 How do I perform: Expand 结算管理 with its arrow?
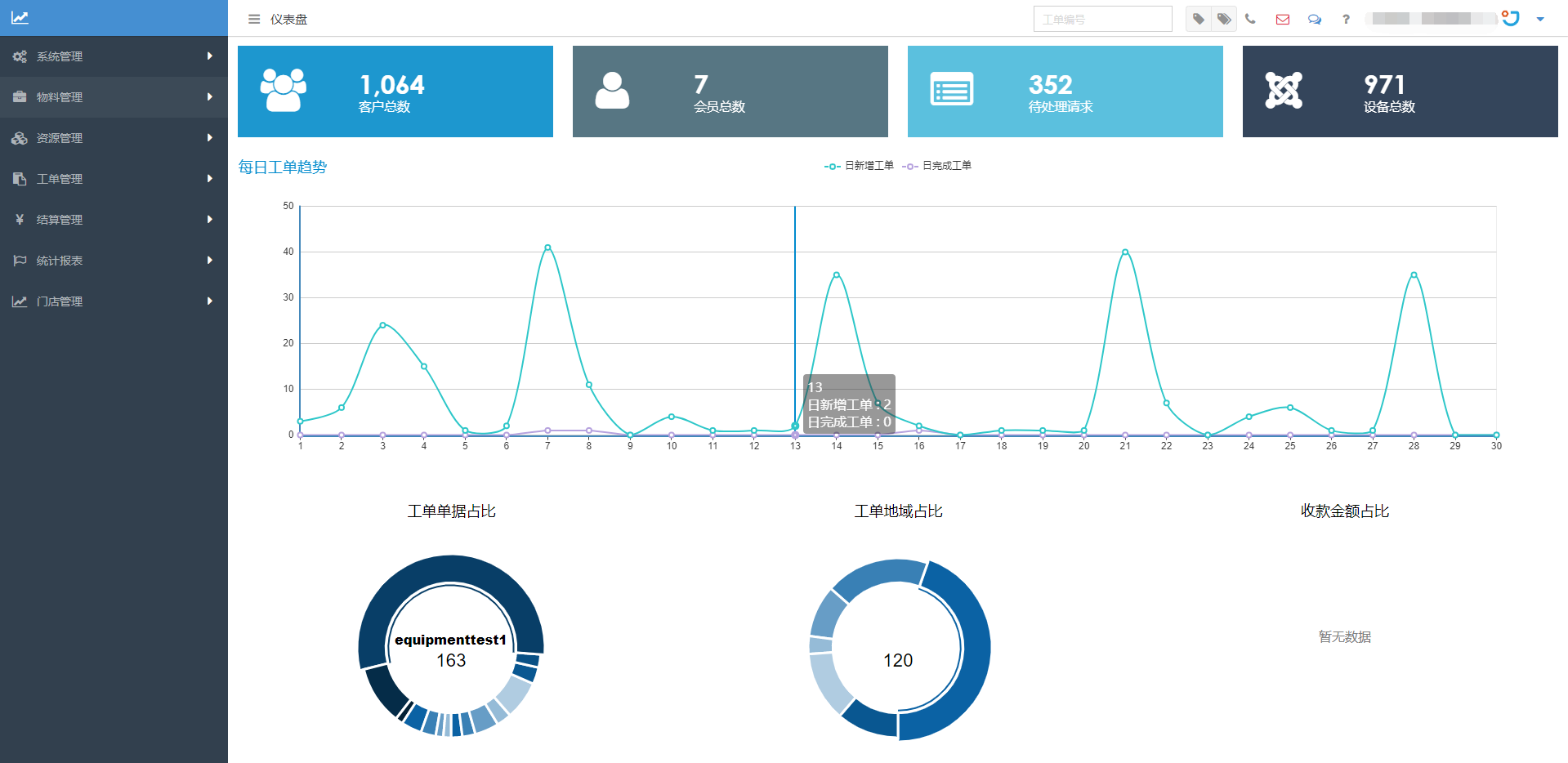pos(210,220)
